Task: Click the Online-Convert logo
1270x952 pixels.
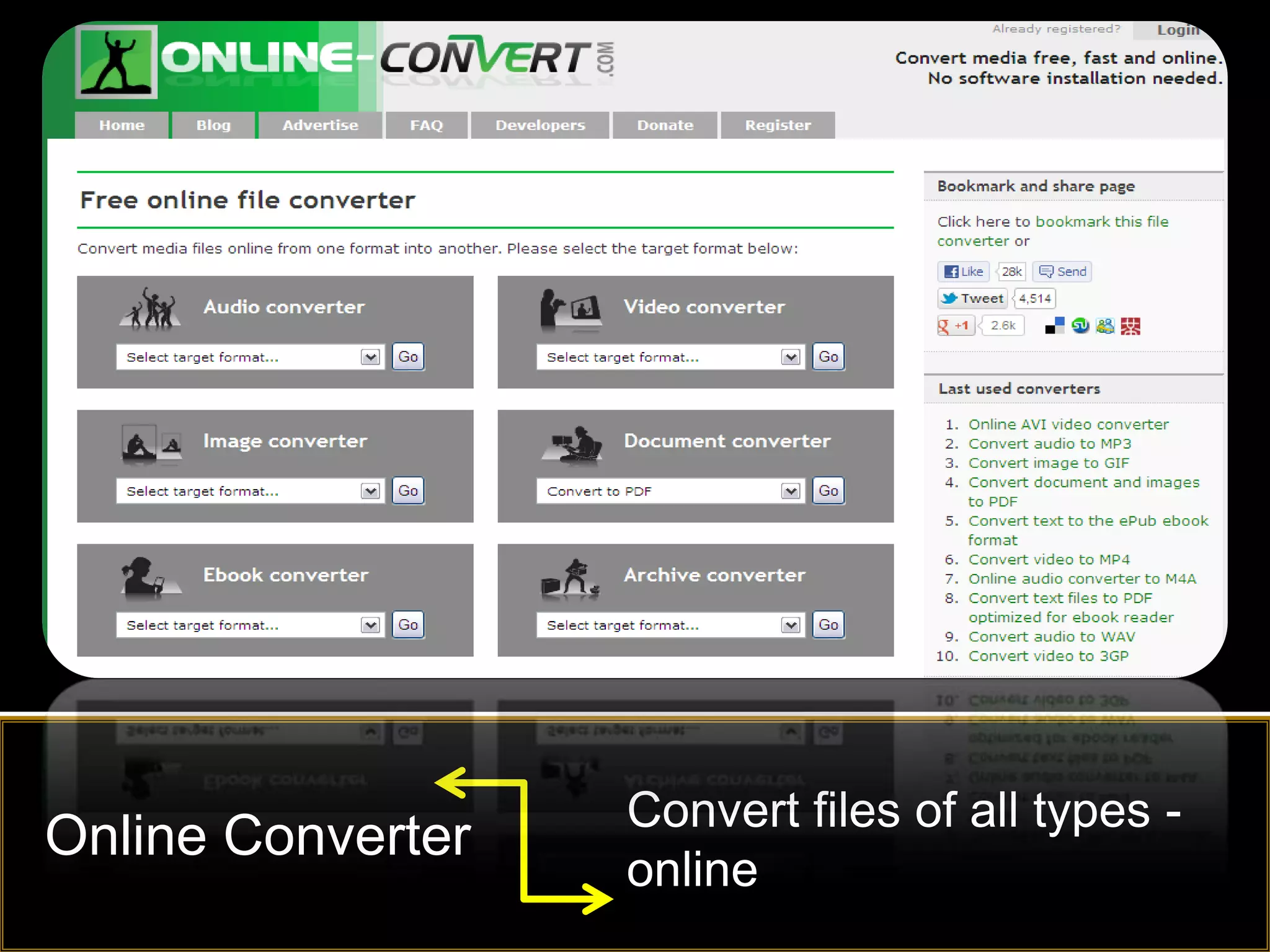Action: click(345, 61)
